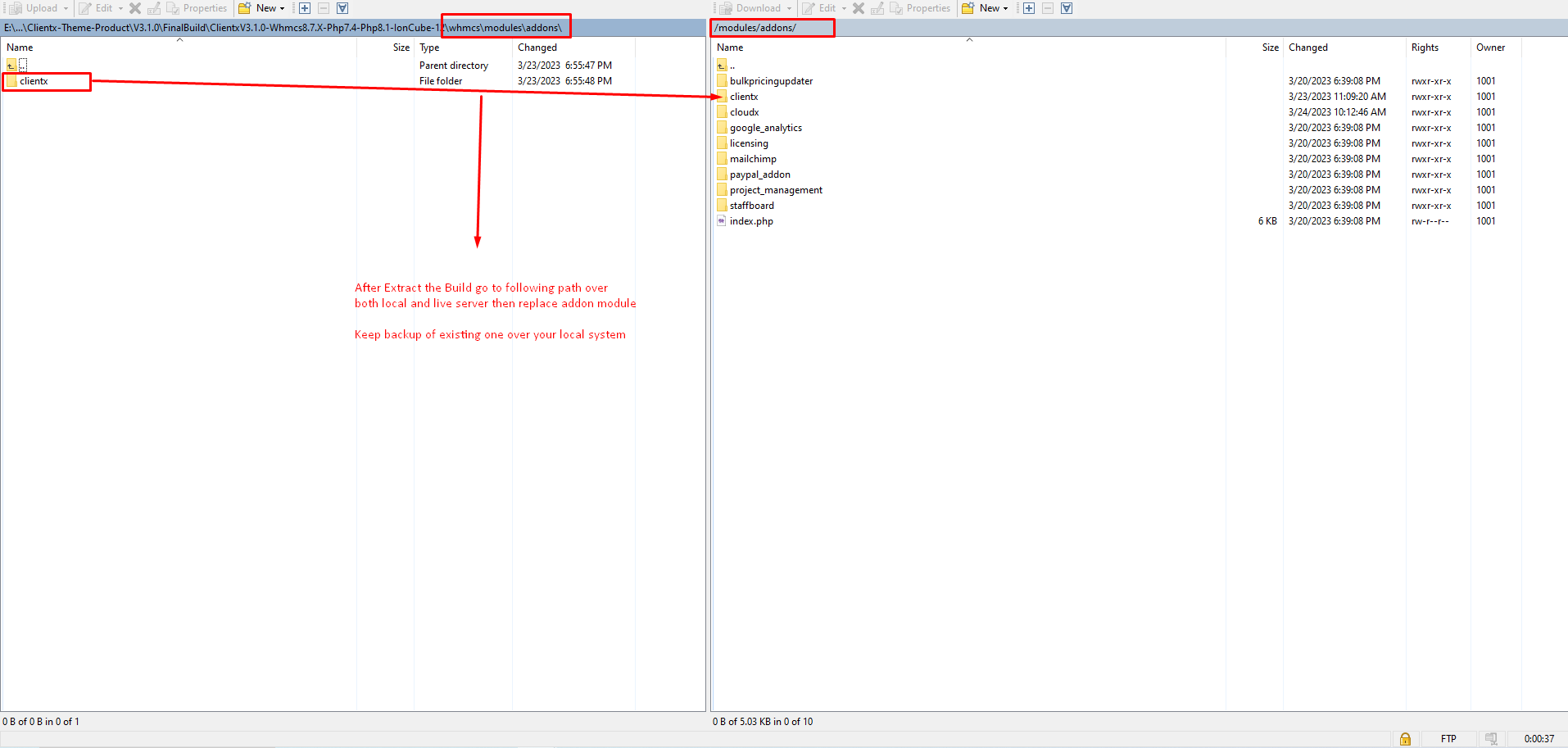Image resolution: width=1568 pixels, height=748 pixels.
Task: Expand the remote panel New dropdown
Action: point(1006,8)
